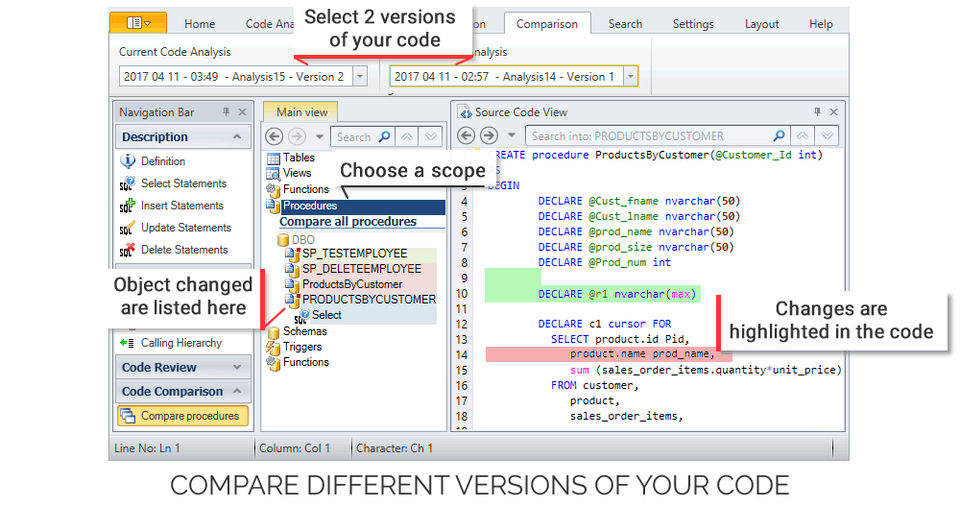The image size is (960, 509).
Task: Click the Compare procedures button
Action: click(x=182, y=416)
